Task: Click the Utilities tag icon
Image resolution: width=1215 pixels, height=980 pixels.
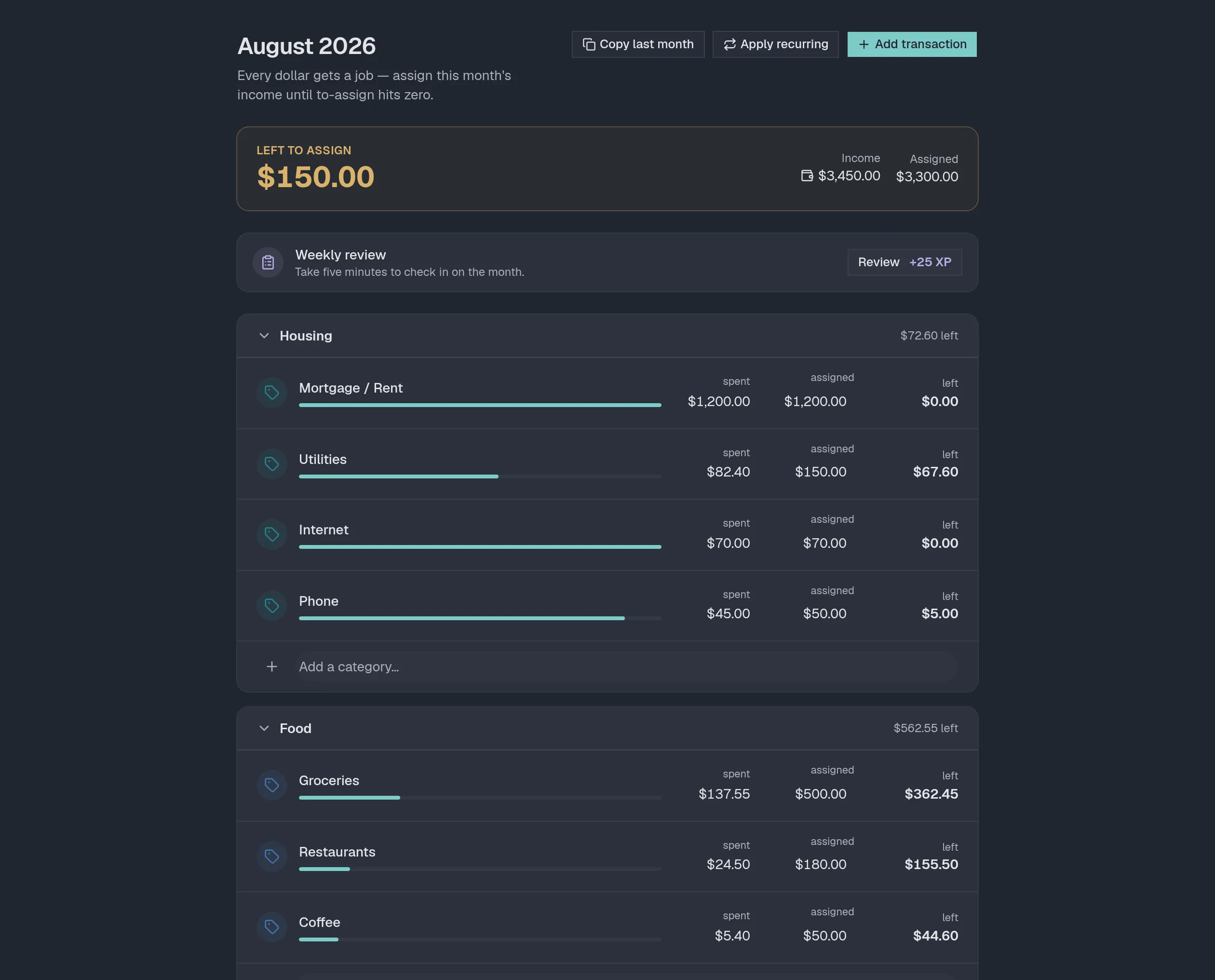Action: pyautogui.click(x=271, y=463)
